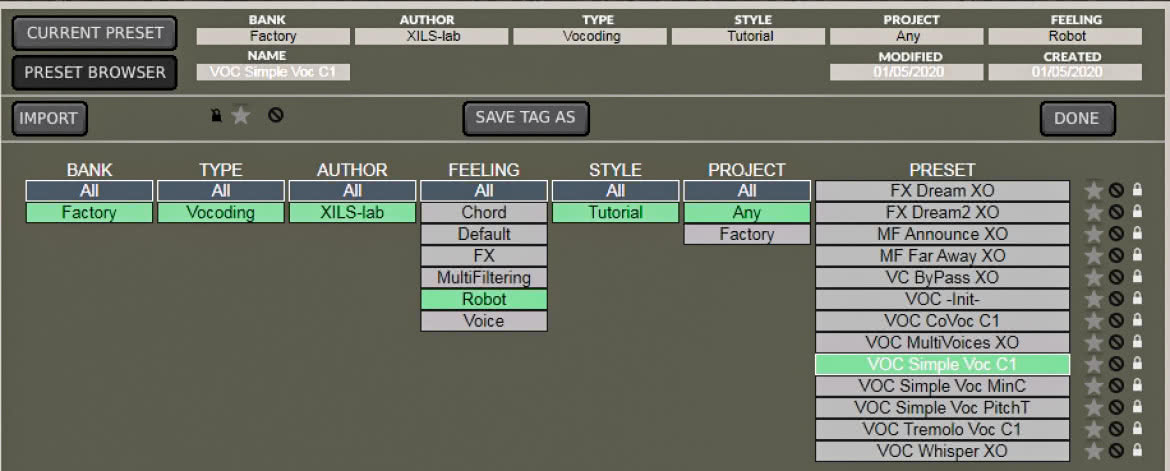Screen dimensions: 1170x471
Task: Select All in the TYPE column
Action: tap(221, 191)
